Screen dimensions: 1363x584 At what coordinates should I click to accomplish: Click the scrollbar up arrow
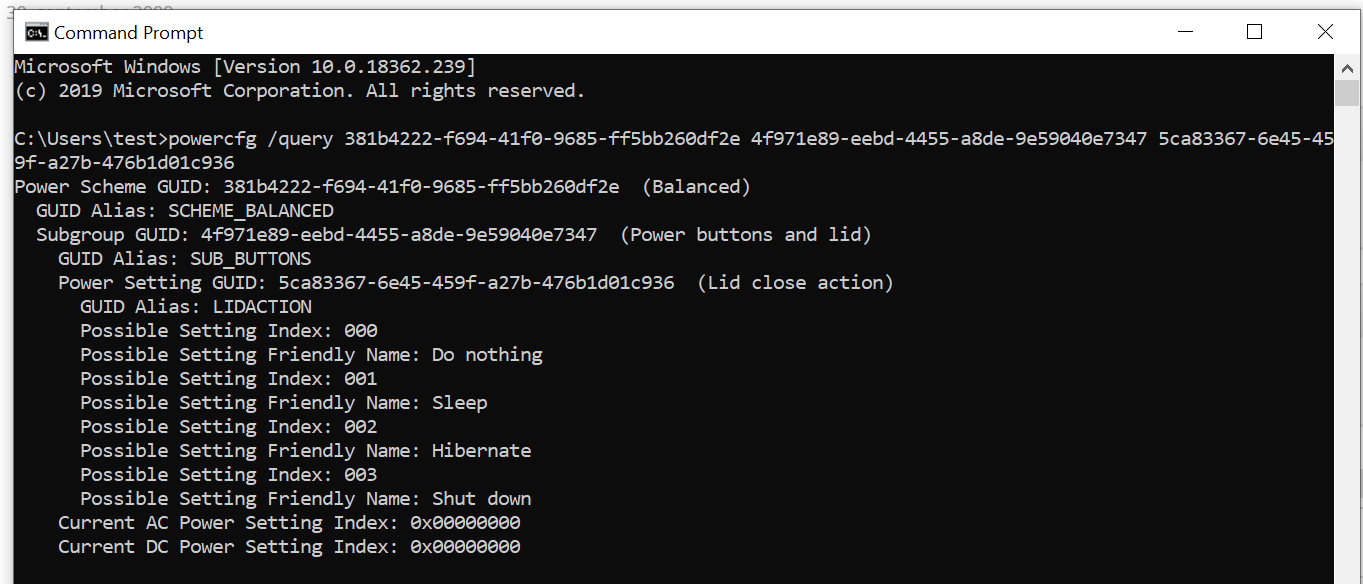(1347, 67)
